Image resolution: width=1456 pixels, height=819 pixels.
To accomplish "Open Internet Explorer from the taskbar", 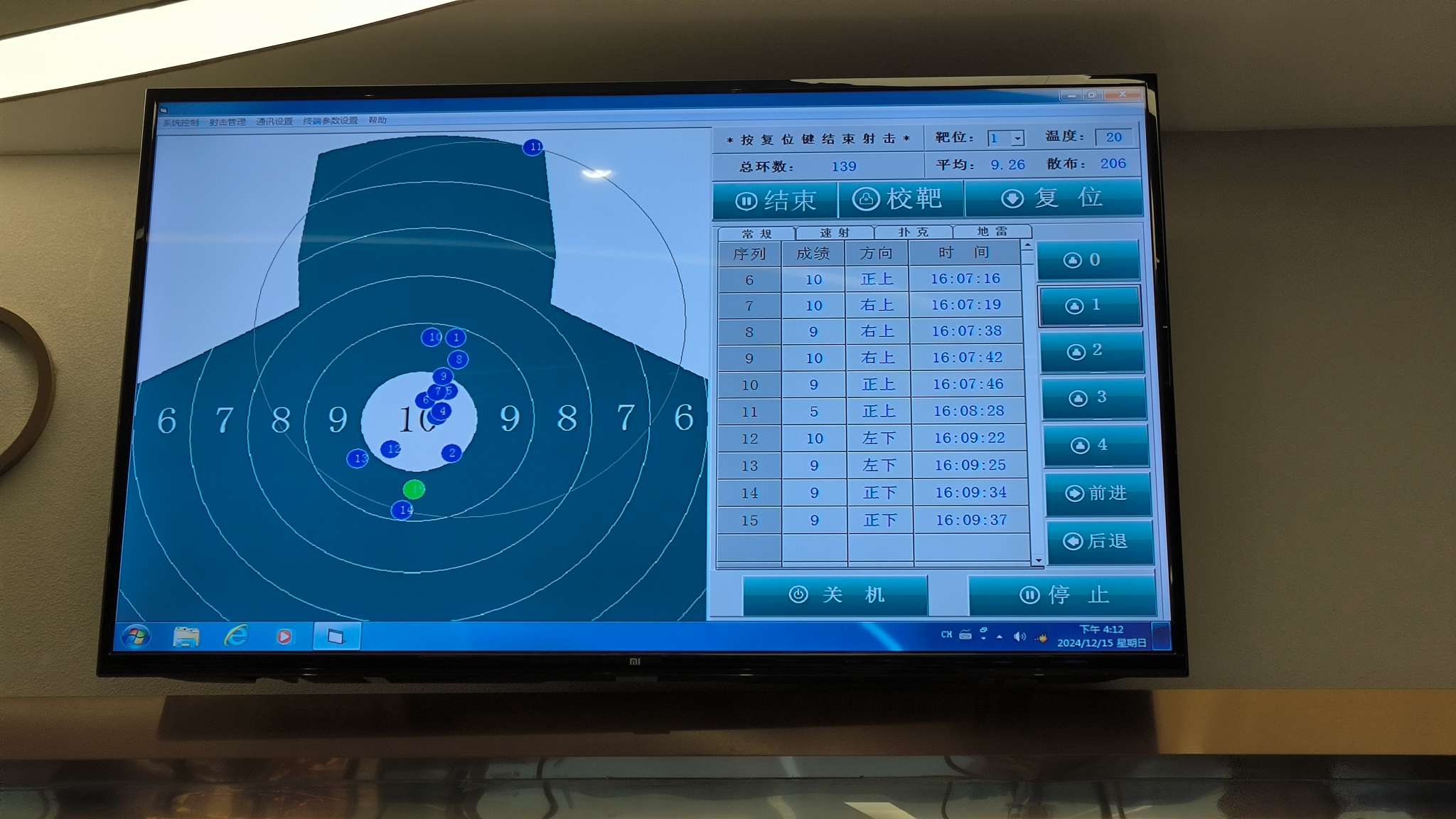I will point(236,636).
